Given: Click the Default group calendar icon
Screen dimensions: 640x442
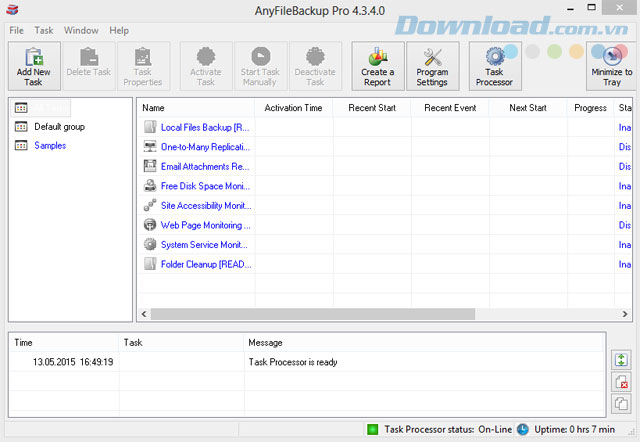Looking at the screenshot, I should click(x=21, y=127).
